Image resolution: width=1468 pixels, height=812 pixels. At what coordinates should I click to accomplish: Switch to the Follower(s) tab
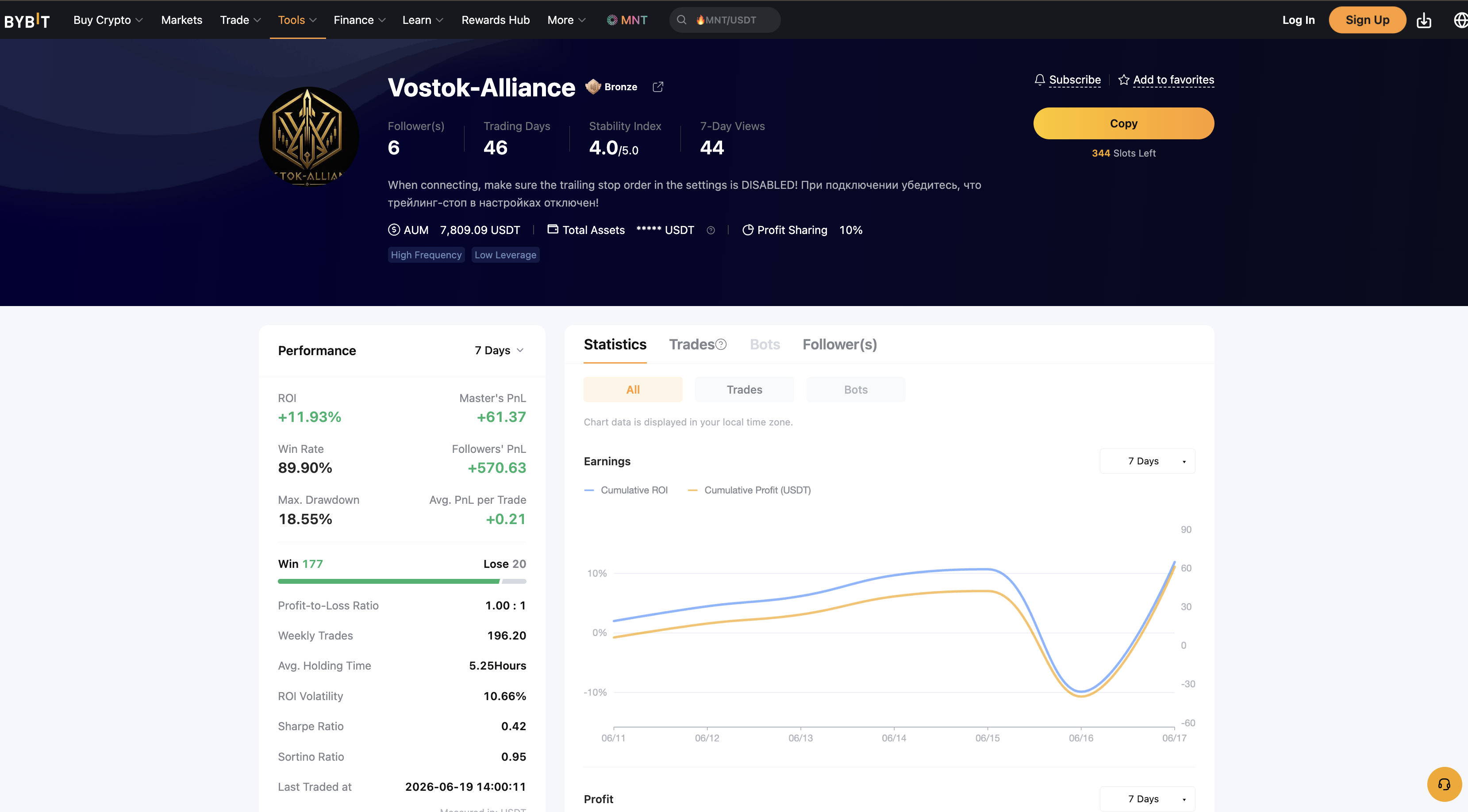click(x=839, y=344)
